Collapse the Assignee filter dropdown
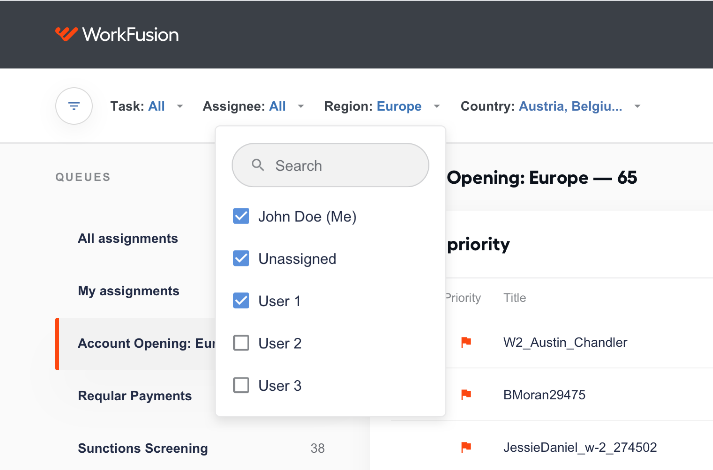713x470 pixels. pos(253,106)
